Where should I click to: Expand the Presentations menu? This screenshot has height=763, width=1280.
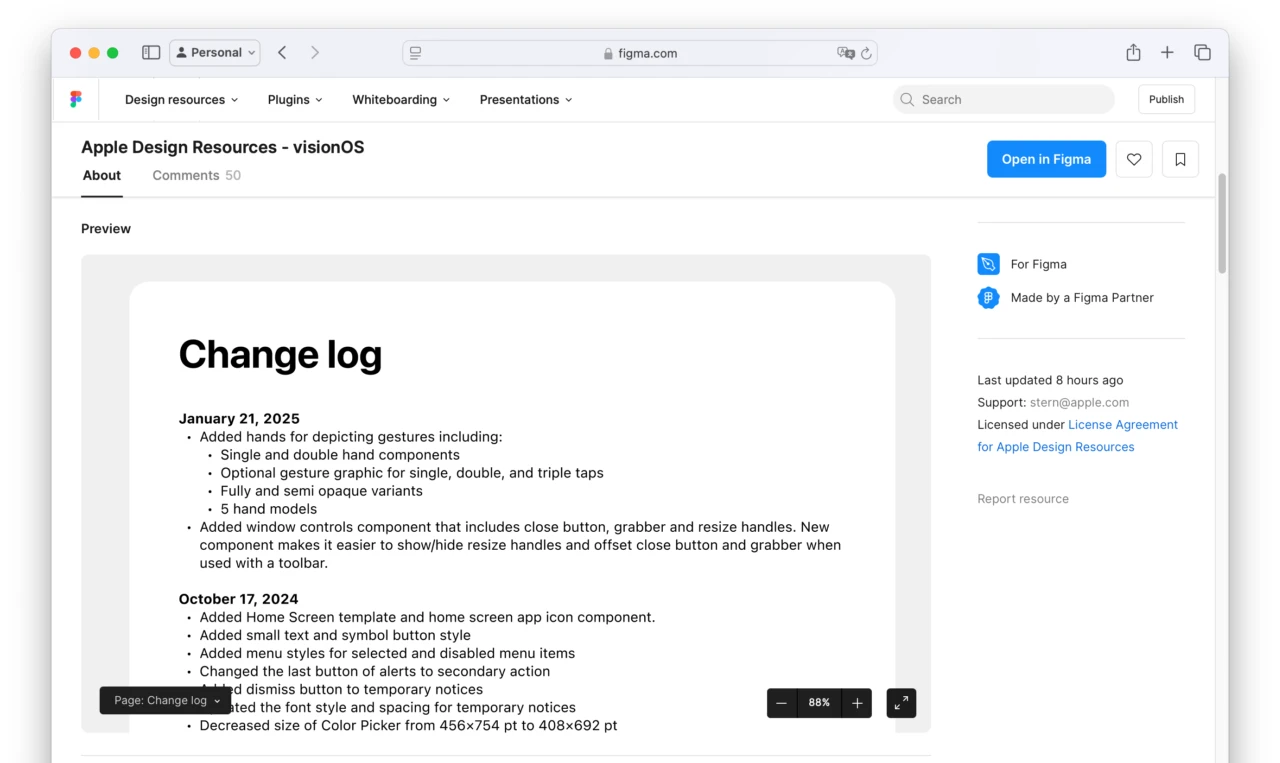[526, 100]
